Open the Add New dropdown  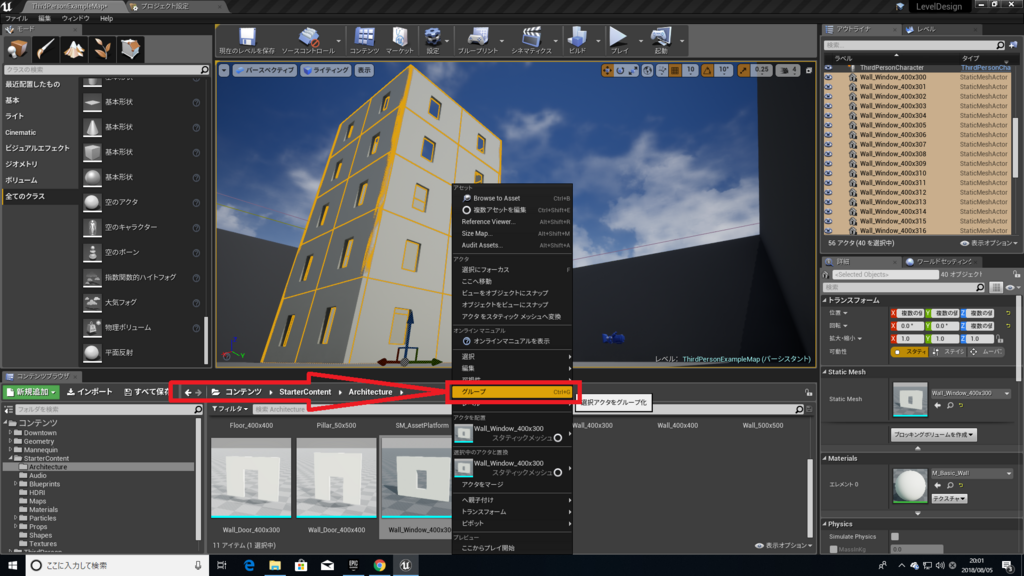31,392
